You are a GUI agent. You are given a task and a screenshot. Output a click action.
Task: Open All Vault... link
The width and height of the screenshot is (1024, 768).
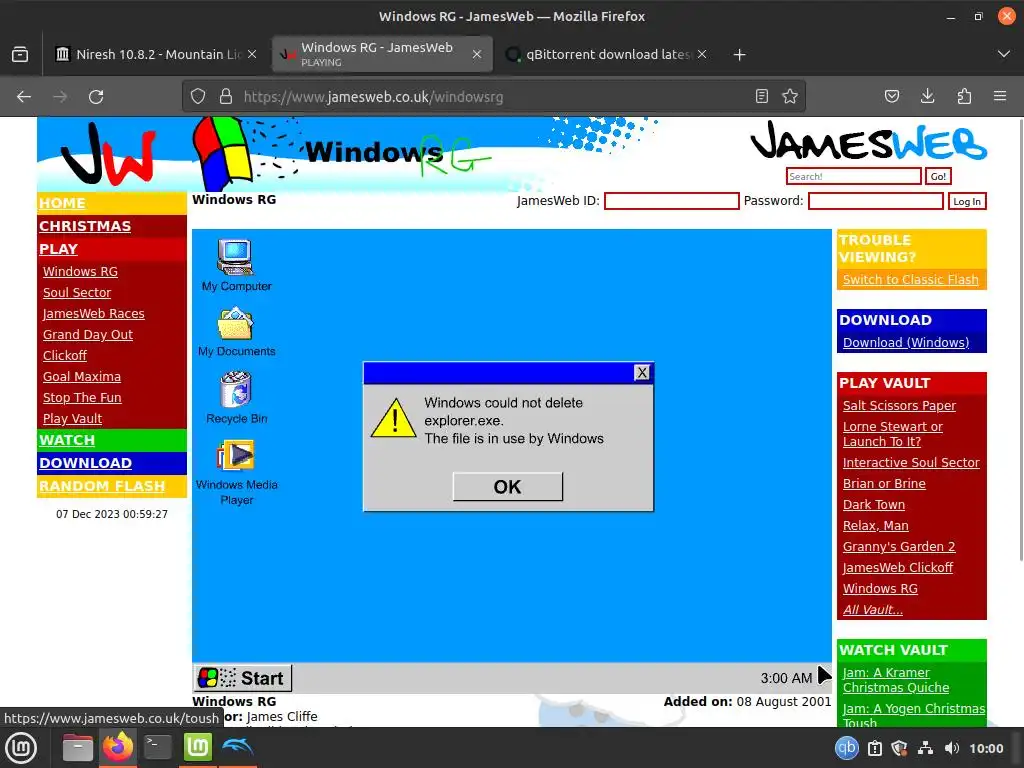(872, 609)
